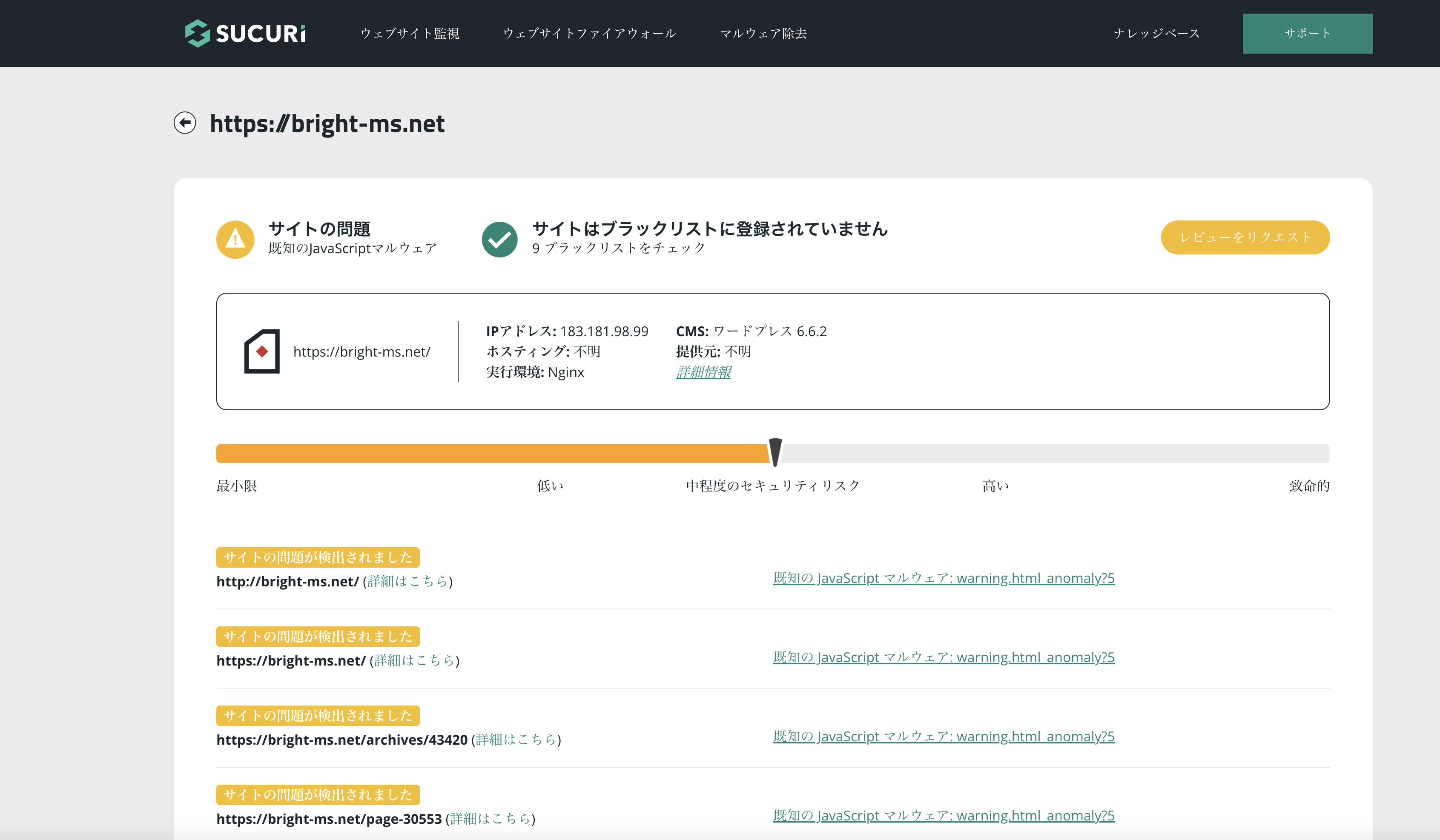The width and height of the screenshot is (1440, 840).
Task: Open ウェブサイト監視 in the top menu
Action: click(x=410, y=33)
